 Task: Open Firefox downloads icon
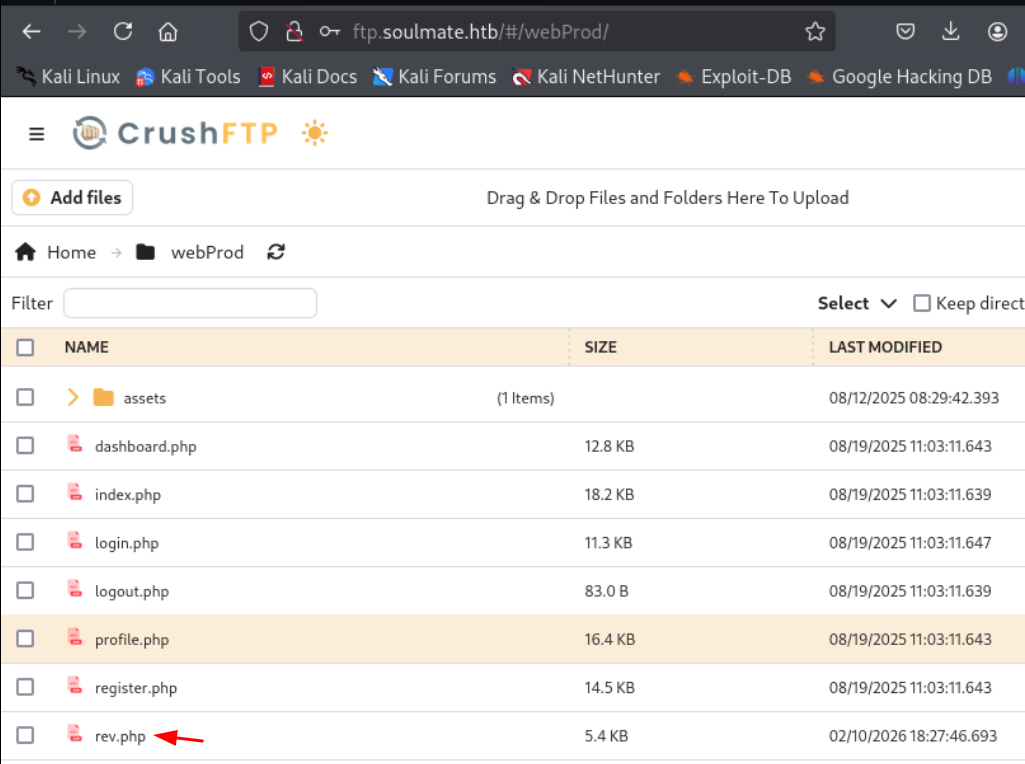[950, 31]
